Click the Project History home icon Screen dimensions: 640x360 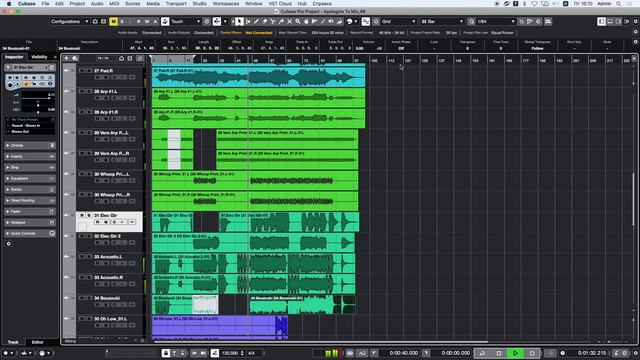click(x=95, y=21)
